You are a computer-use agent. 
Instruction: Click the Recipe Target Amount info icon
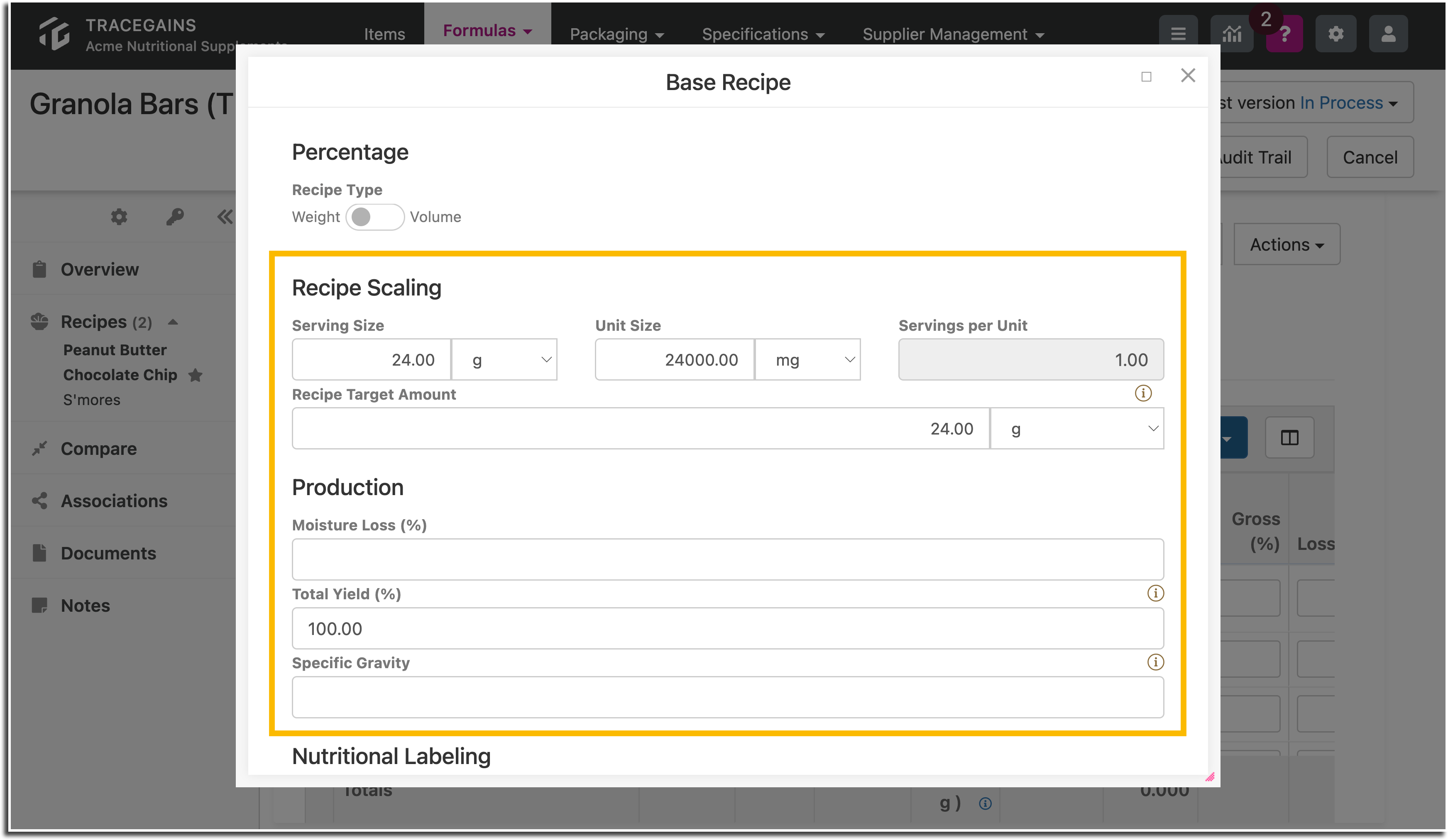[1143, 393]
